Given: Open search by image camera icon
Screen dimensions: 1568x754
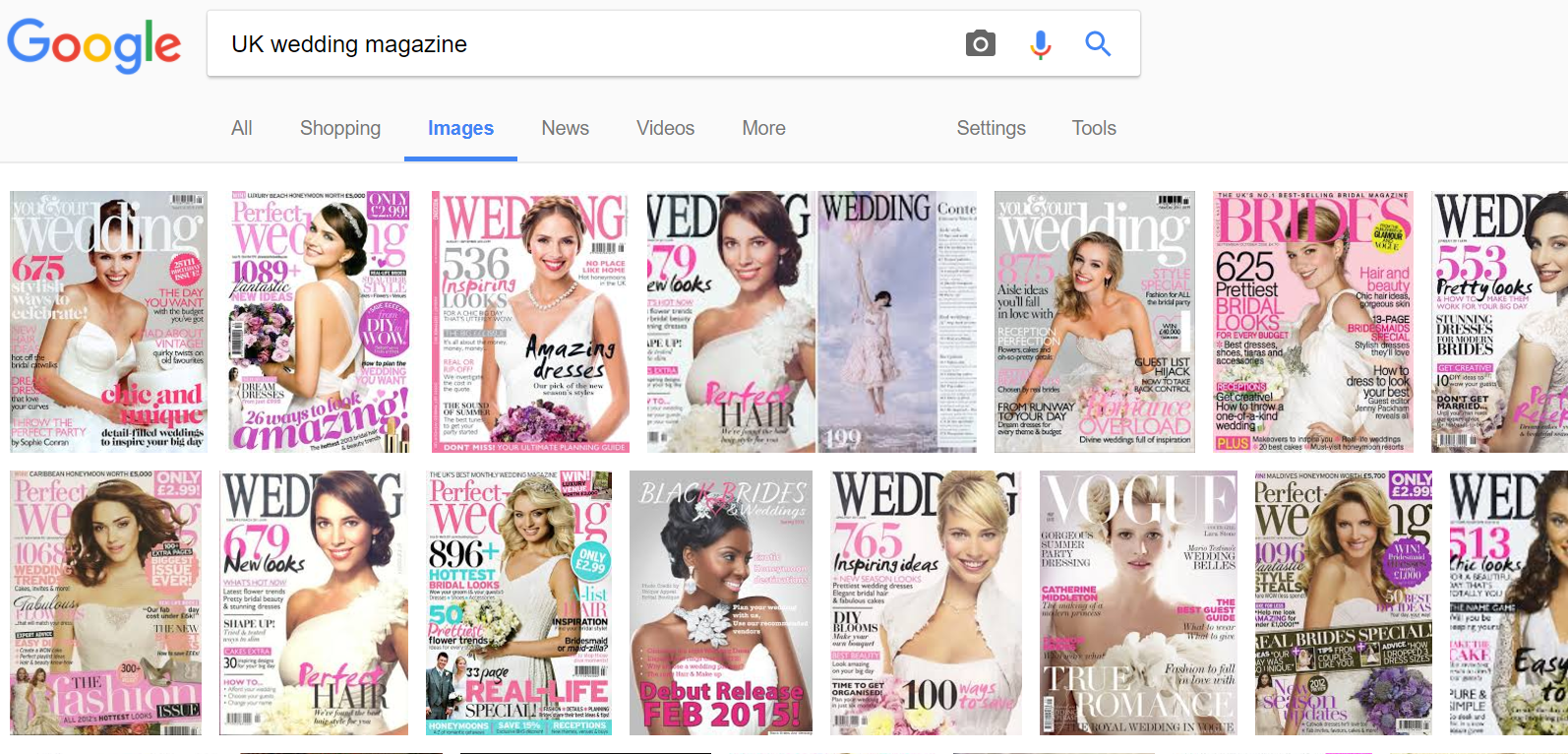Looking at the screenshot, I should [980, 44].
